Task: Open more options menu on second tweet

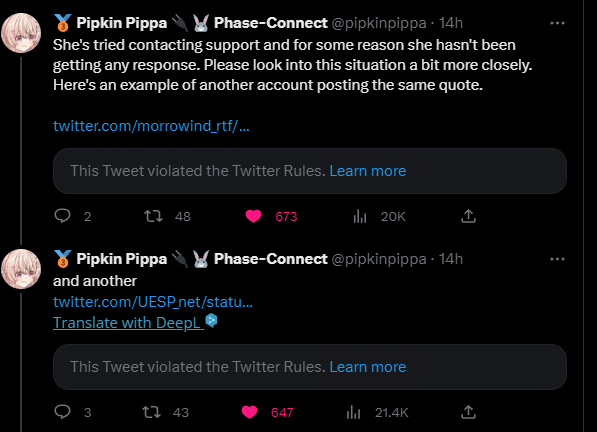Action: point(557,259)
